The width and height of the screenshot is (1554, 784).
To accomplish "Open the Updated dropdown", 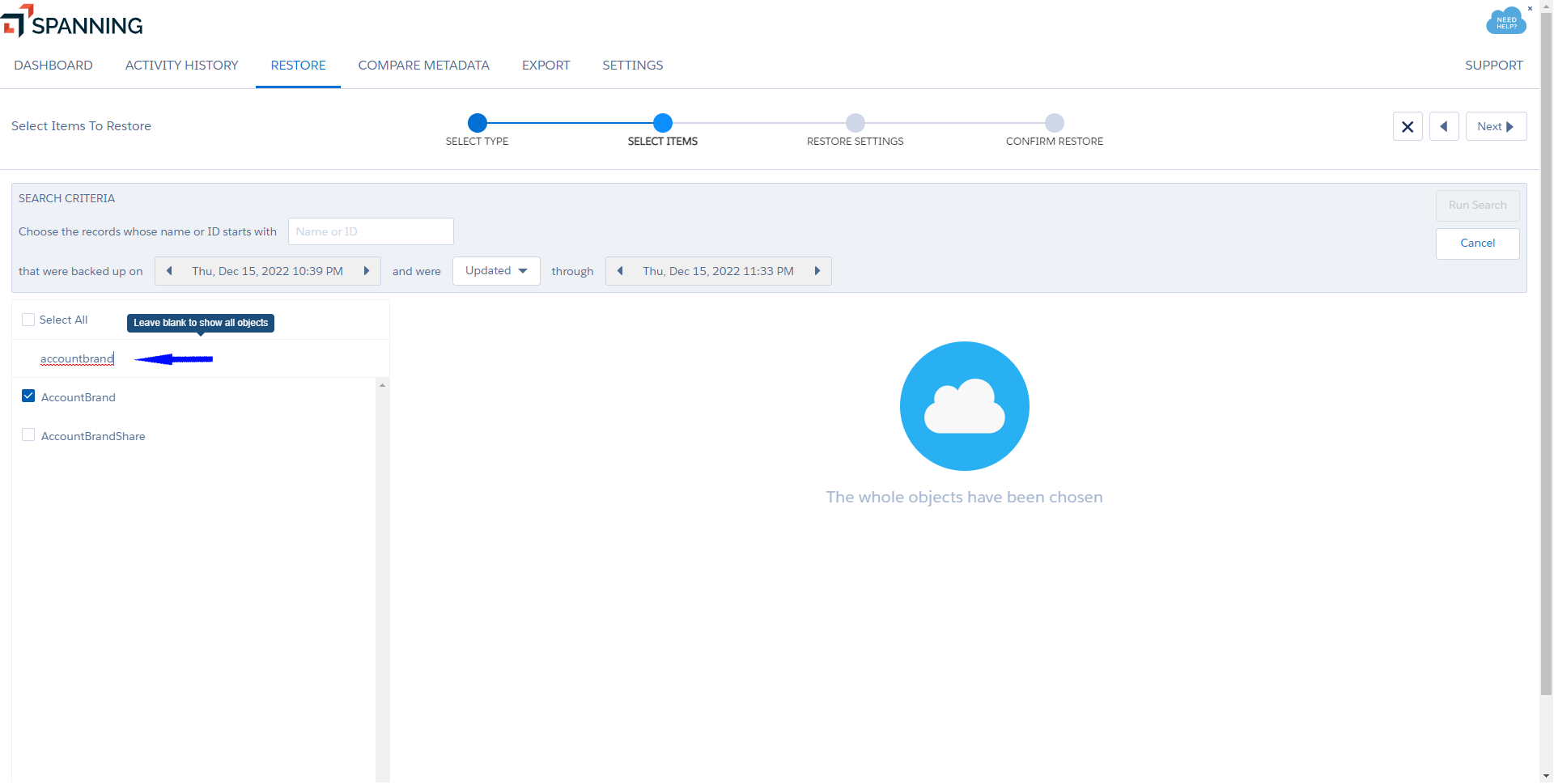I will click(496, 271).
